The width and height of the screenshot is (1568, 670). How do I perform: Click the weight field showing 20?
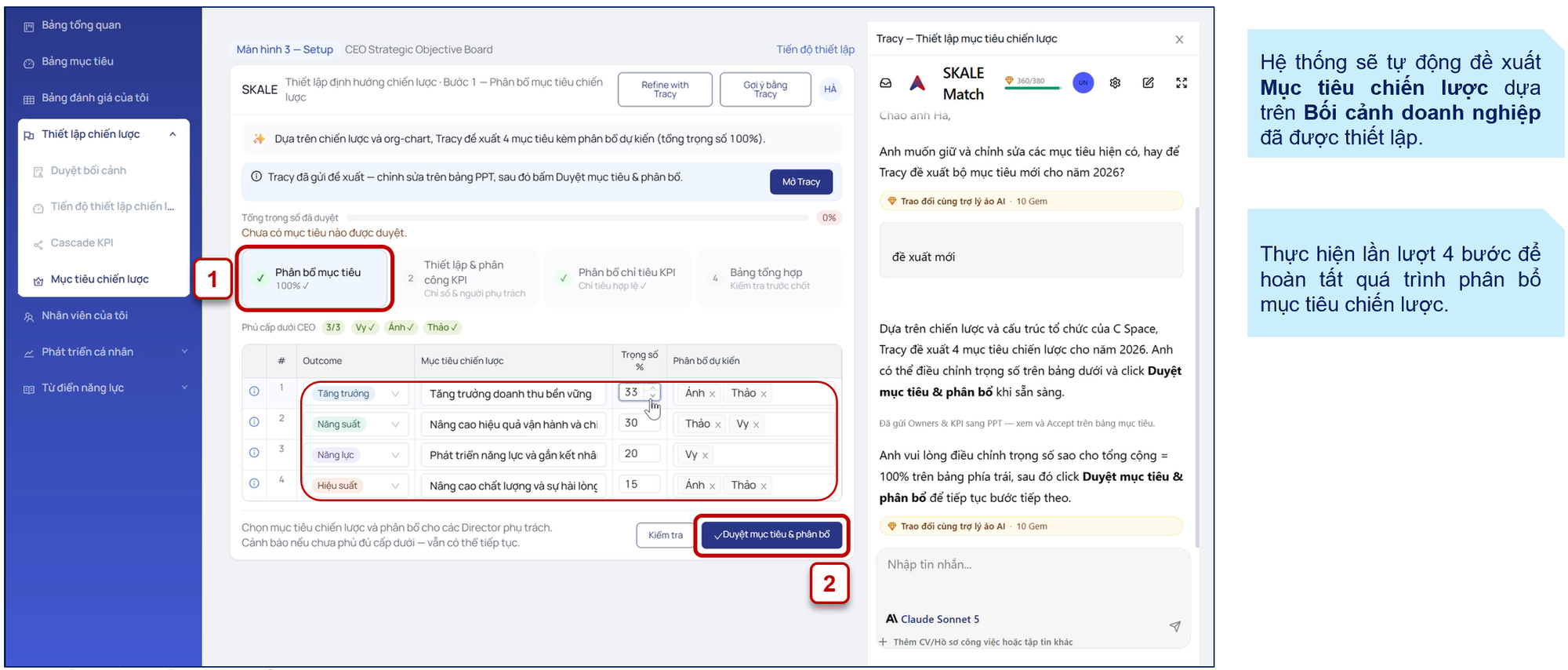[640, 453]
